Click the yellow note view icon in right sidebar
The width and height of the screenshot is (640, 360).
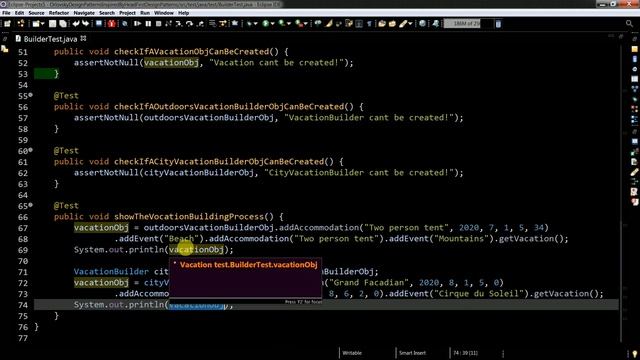tap(634, 49)
